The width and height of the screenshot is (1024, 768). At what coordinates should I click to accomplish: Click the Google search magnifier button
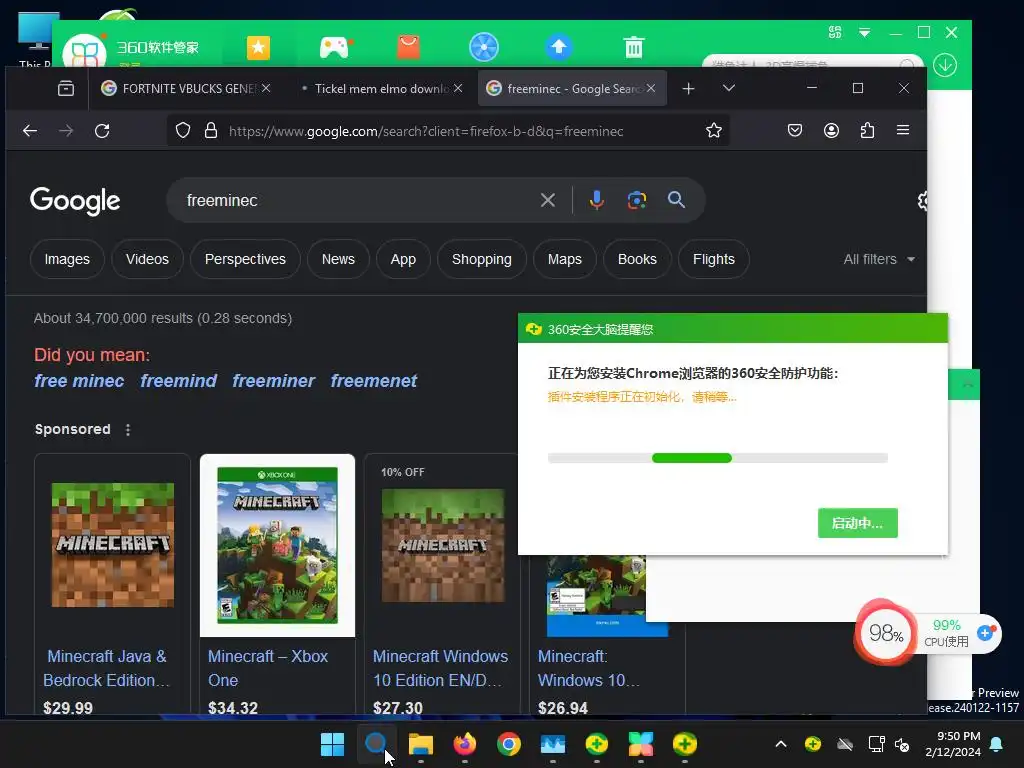[677, 200]
